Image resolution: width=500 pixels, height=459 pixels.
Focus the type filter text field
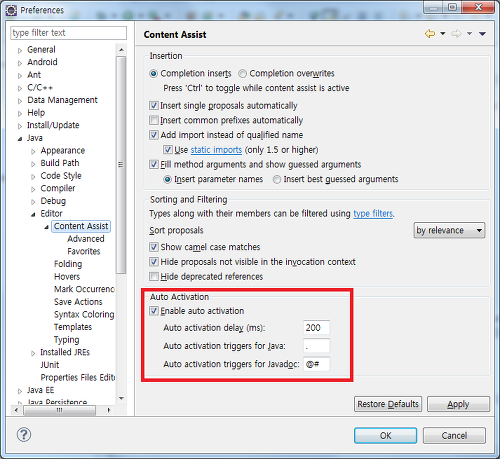[x=68, y=33]
